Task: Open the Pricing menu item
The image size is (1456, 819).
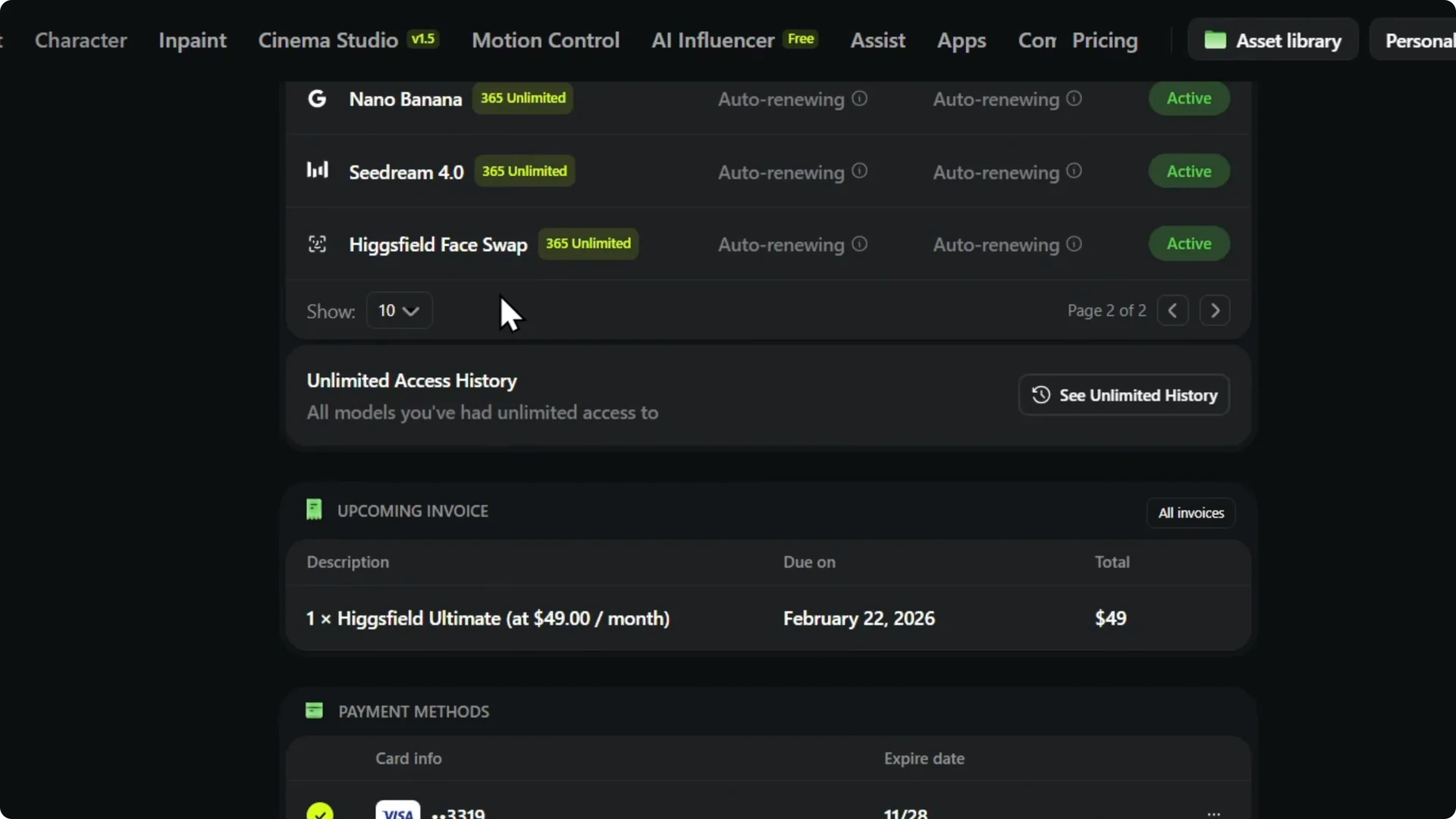Action: 1105,40
